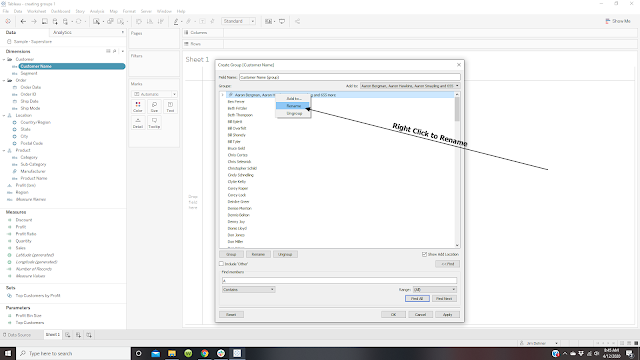
Task: Click the groups list vertical scrollbar
Action: 457,170
